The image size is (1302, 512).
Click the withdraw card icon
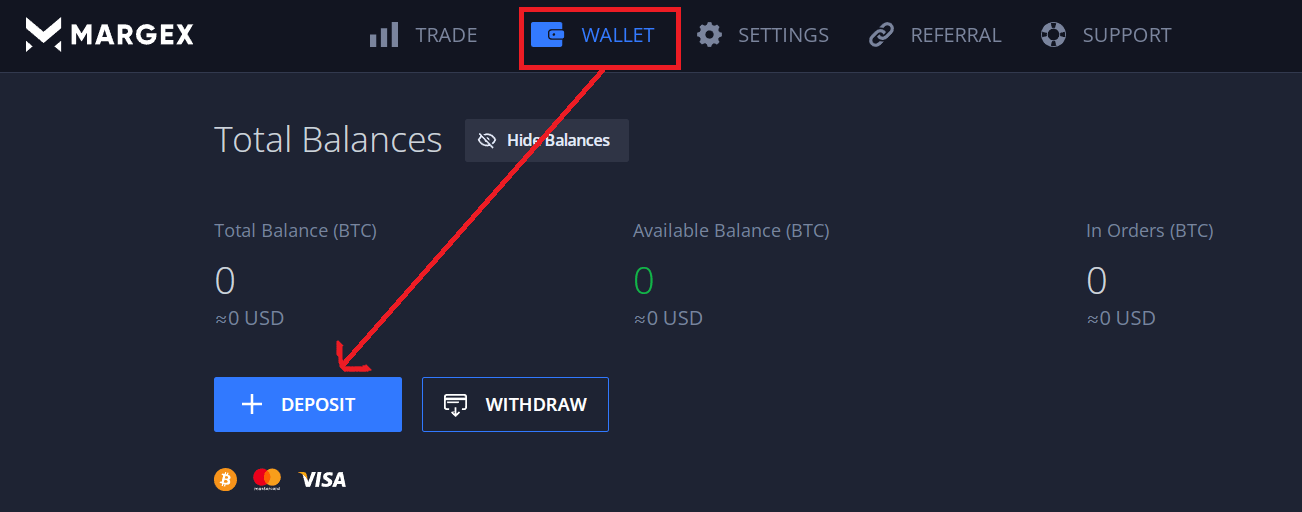tap(455, 404)
